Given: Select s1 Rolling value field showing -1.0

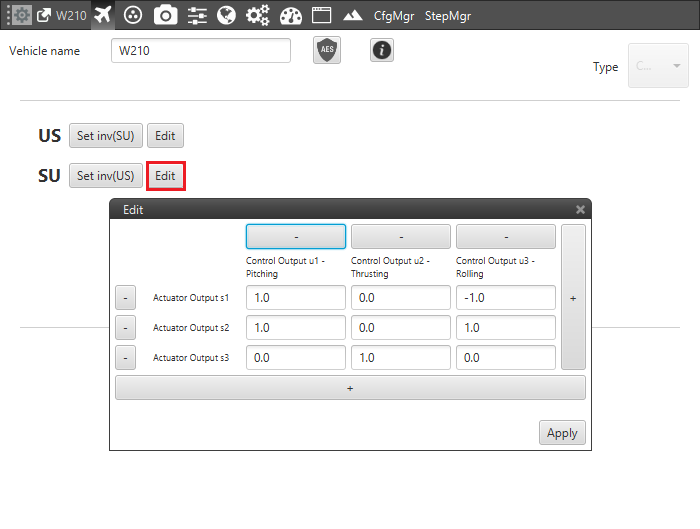Looking at the screenshot, I should pos(506,298).
